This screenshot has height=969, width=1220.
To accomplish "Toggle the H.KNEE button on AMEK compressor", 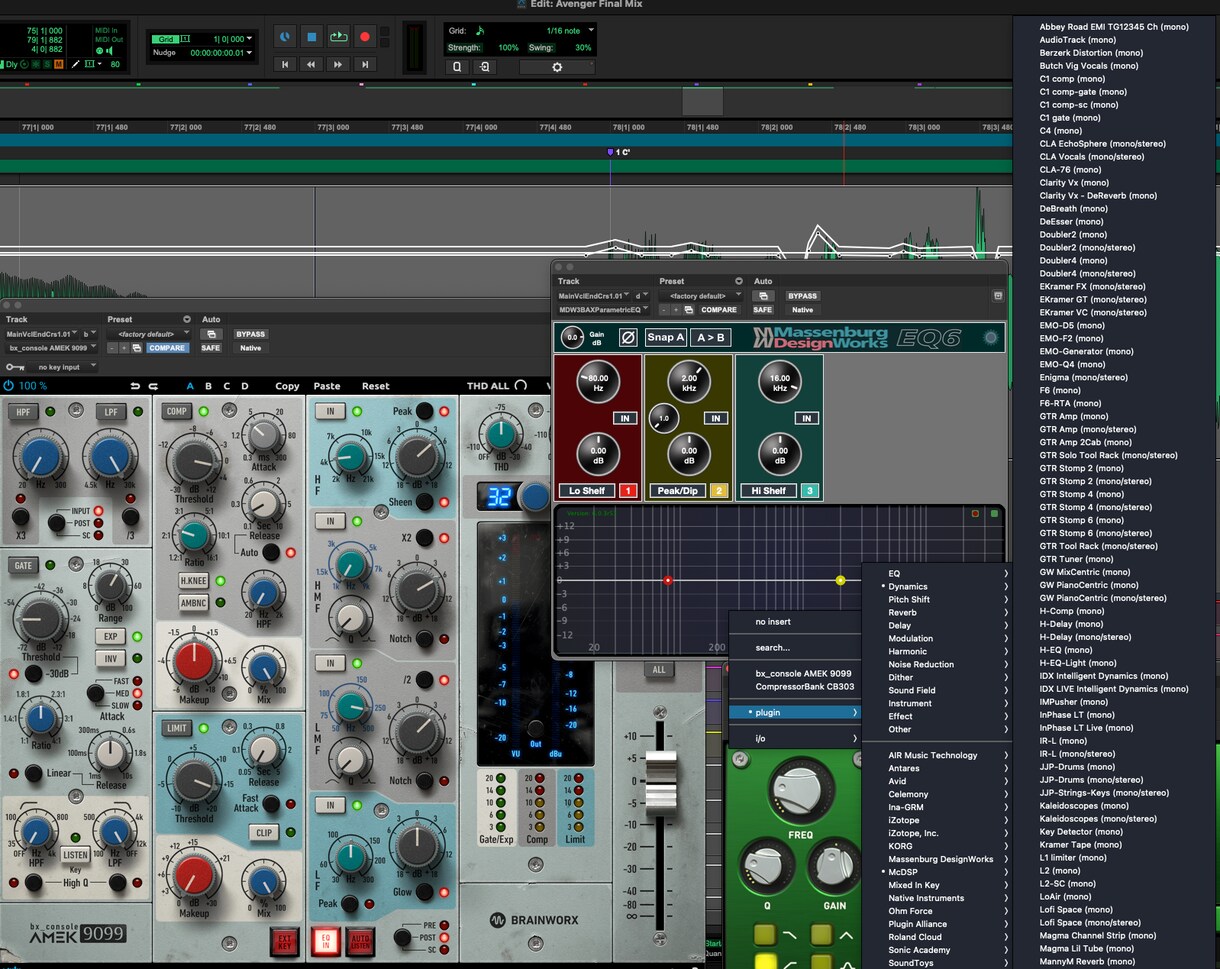I will tap(193, 580).
